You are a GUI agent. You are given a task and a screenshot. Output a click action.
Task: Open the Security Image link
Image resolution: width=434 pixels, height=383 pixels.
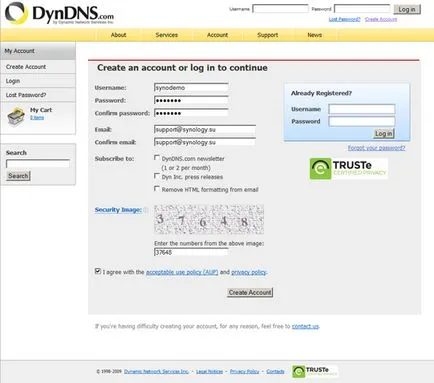pos(118,210)
